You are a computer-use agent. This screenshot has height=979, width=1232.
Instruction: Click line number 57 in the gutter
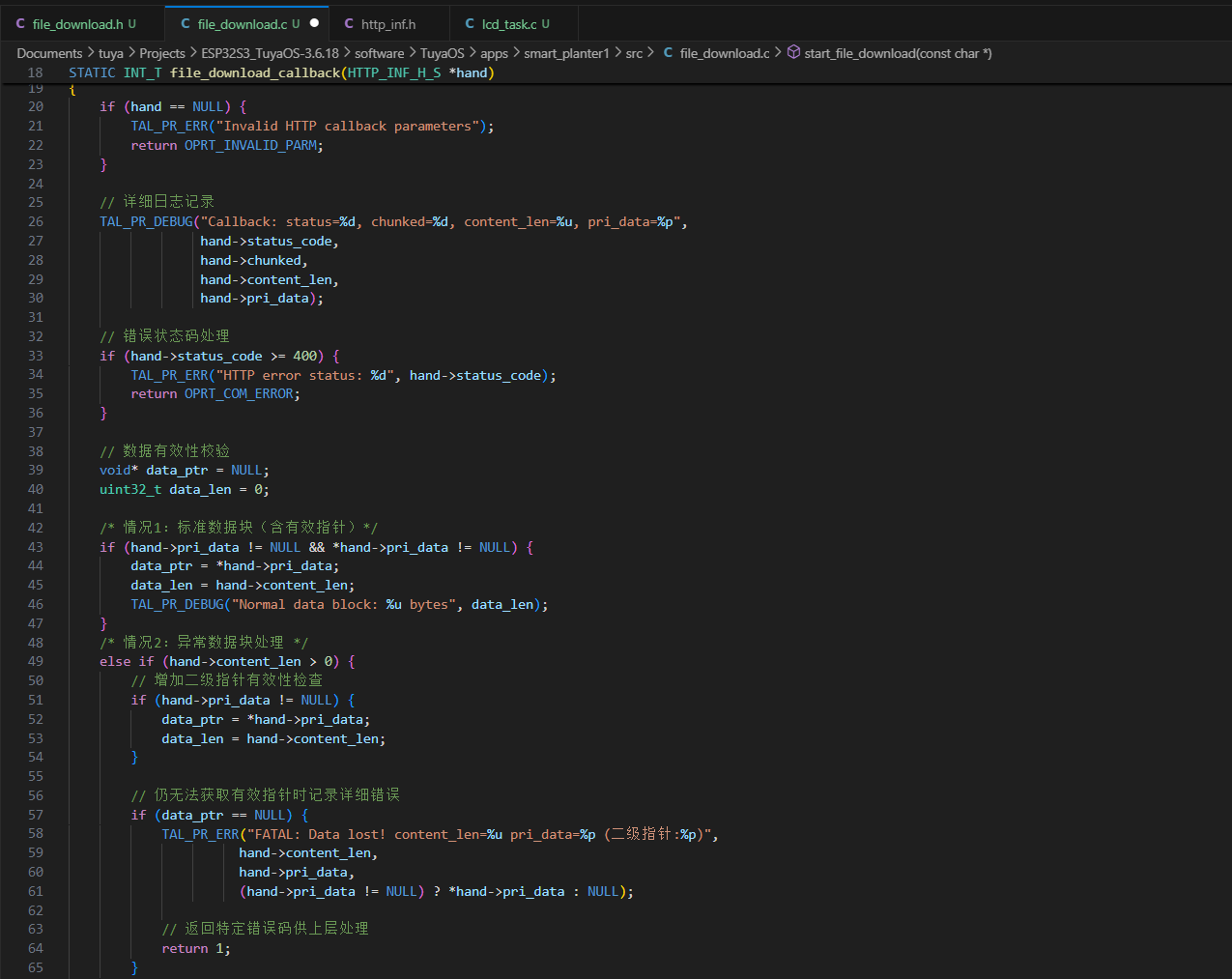36,815
